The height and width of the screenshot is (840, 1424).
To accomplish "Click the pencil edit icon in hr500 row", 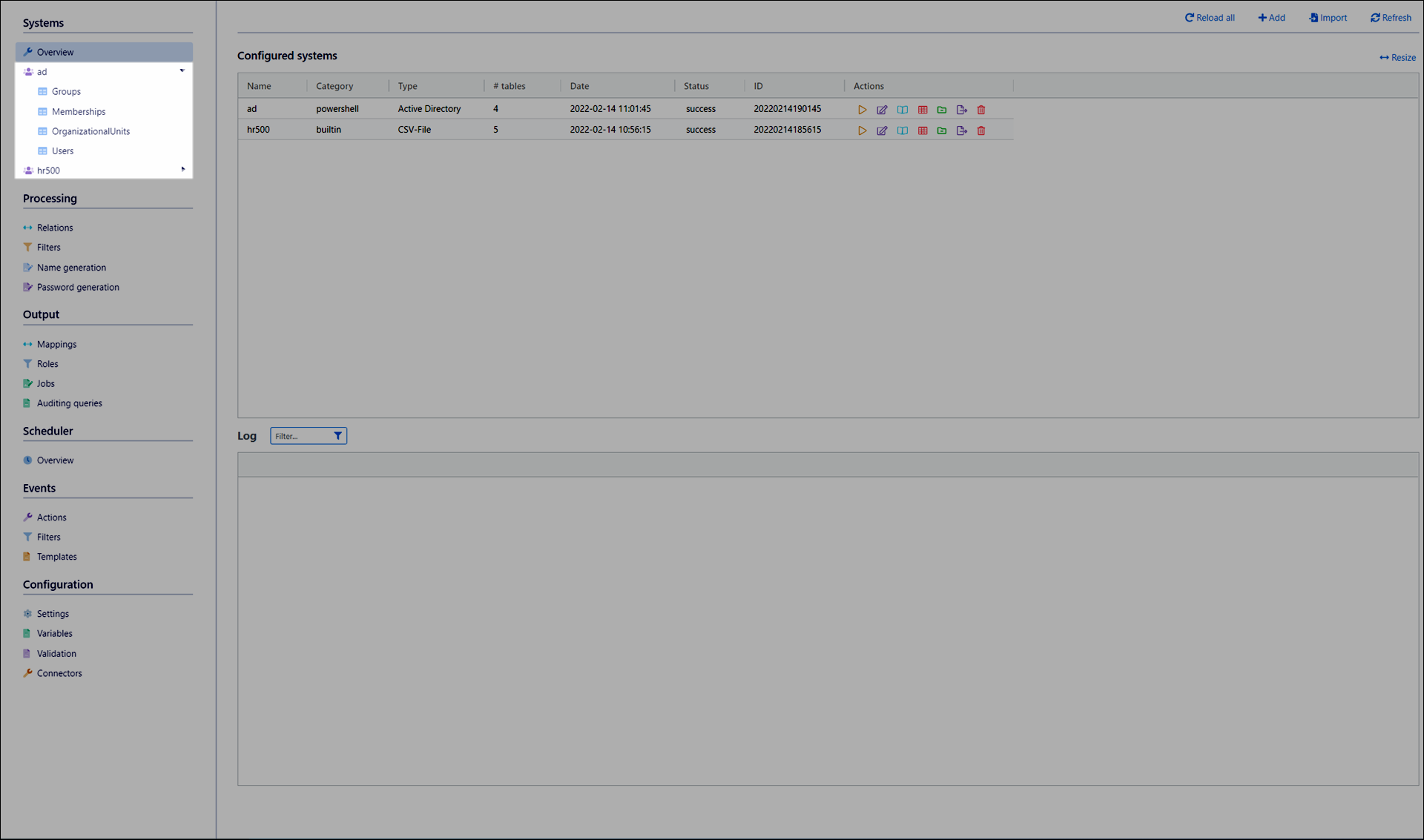I will [x=882, y=130].
